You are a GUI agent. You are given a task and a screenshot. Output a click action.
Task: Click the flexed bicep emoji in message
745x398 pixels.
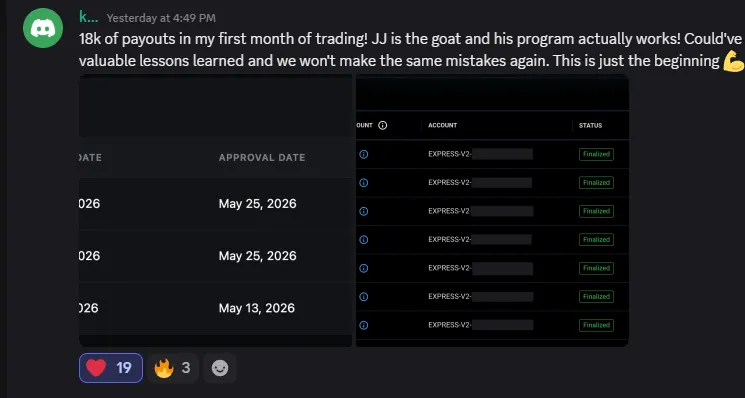pyautogui.click(x=733, y=61)
